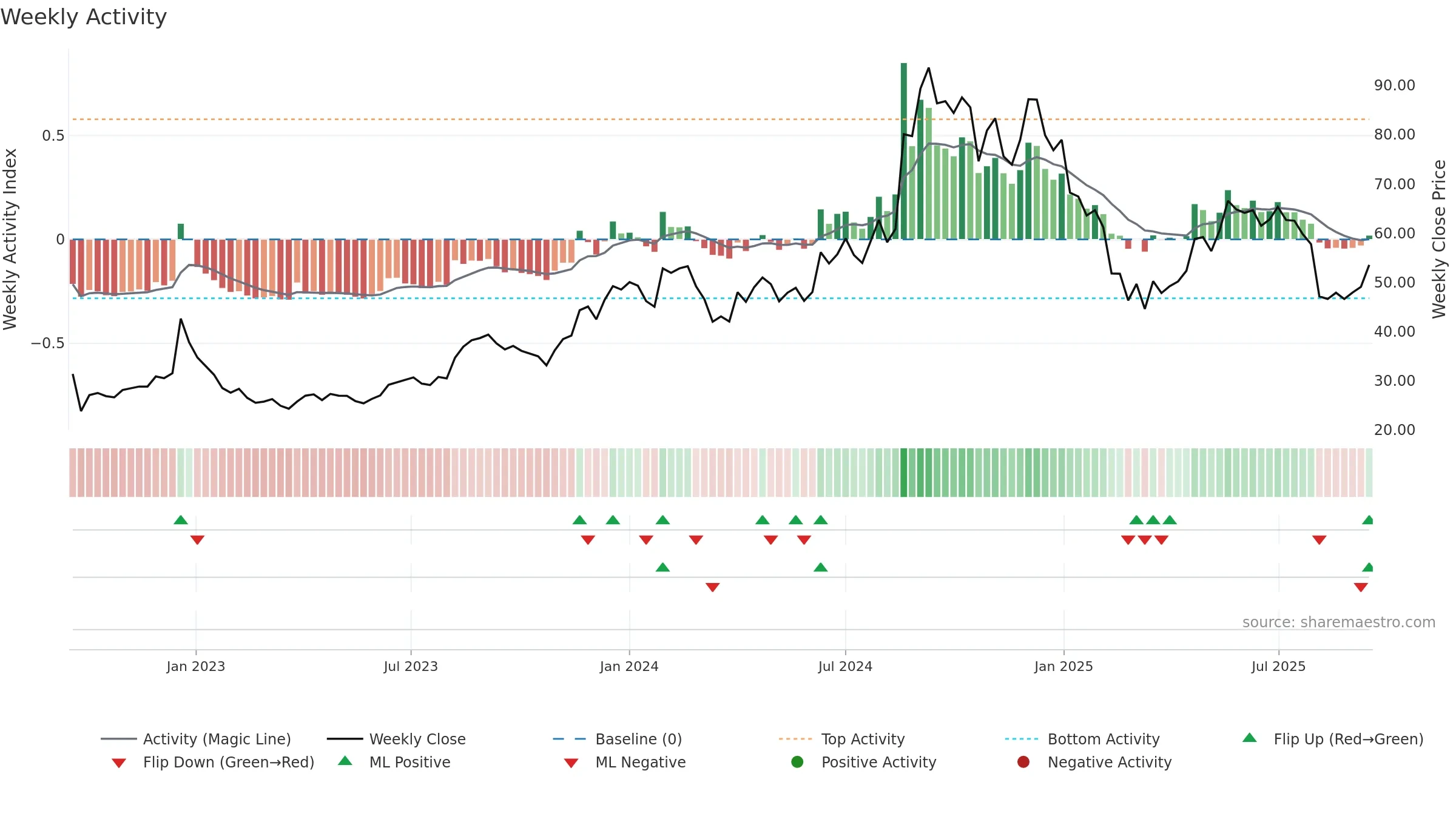Click the dark green heatmap cell mid-2024
The width and height of the screenshot is (1456, 819).
click(x=904, y=473)
